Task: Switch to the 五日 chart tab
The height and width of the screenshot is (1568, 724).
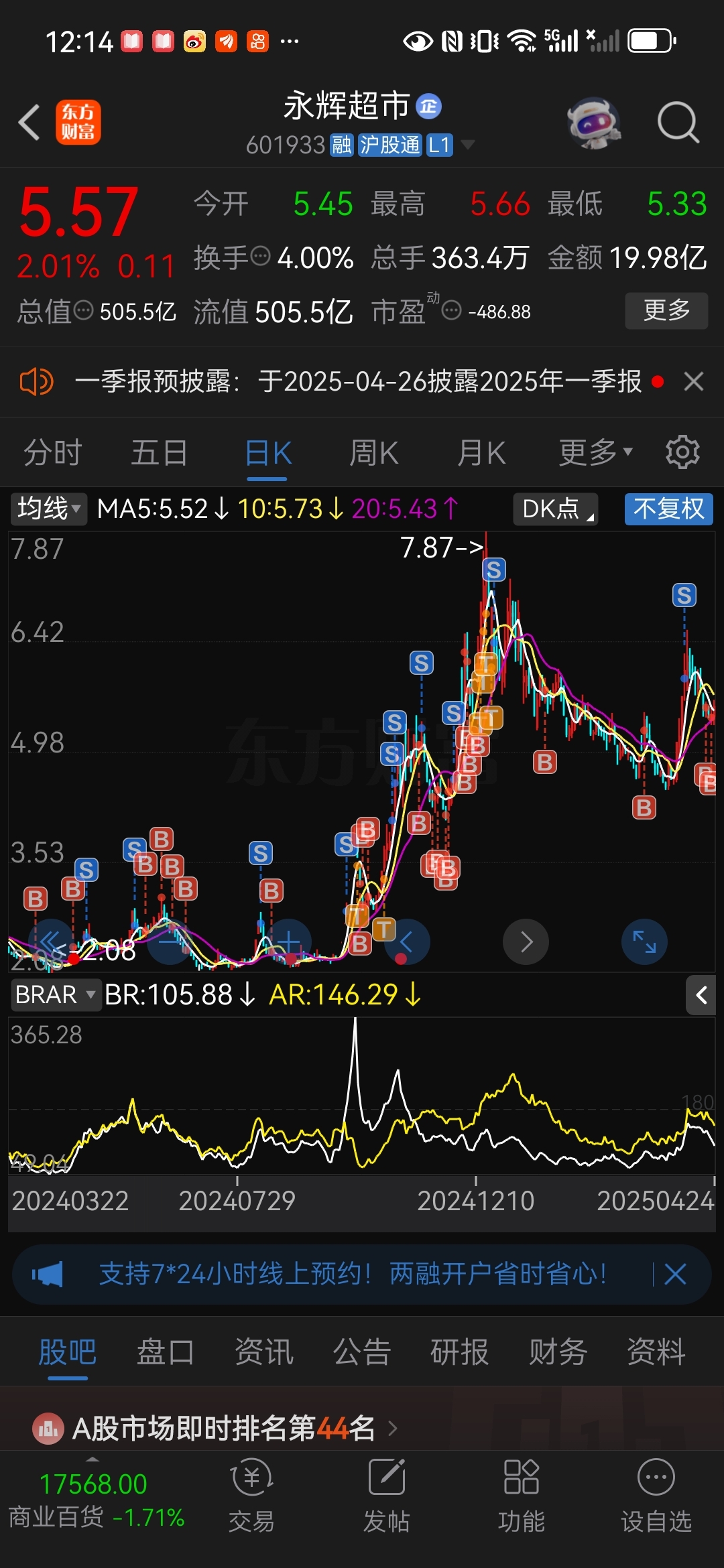Action: 160,453
